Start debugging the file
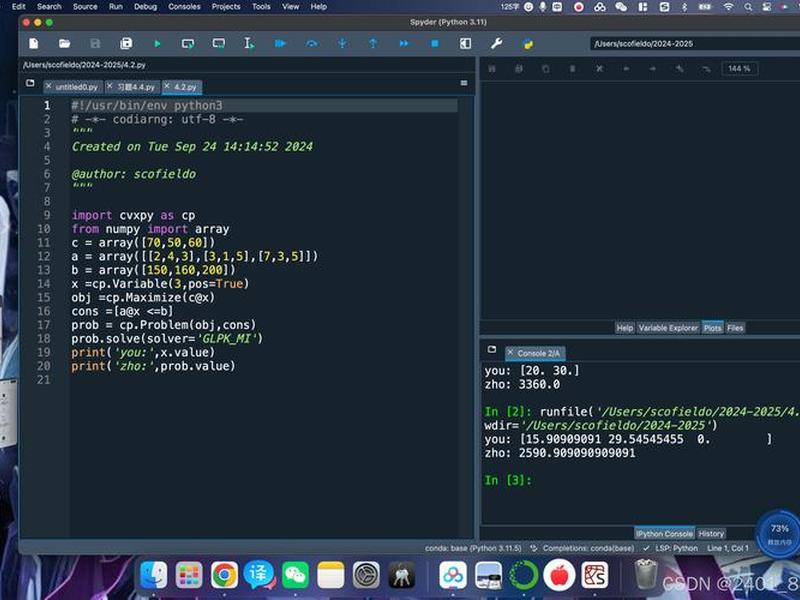 click(280, 44)
